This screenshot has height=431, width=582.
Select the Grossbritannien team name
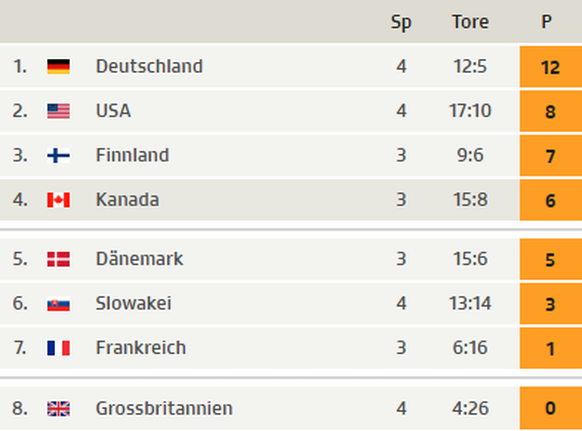click(x=164, y=408)
